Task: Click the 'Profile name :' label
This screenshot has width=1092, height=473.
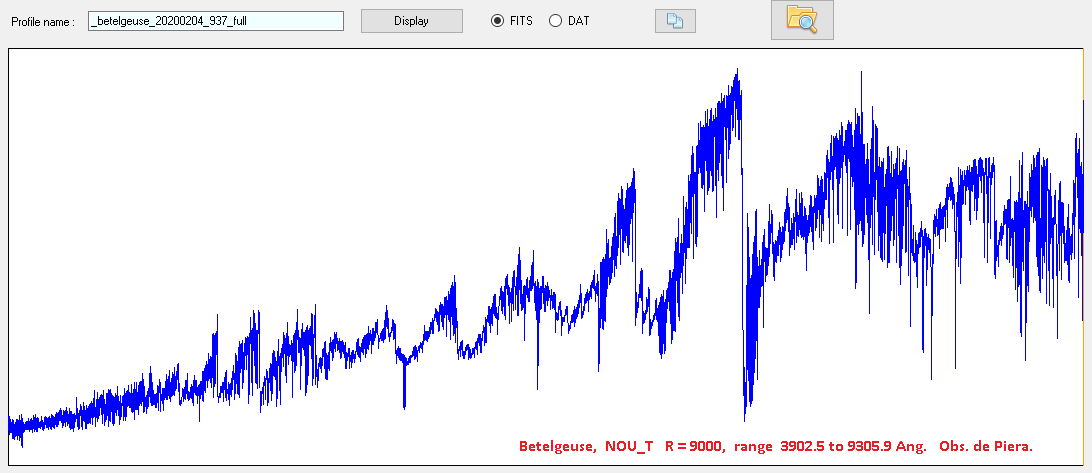Action: (x=43, y=21)
